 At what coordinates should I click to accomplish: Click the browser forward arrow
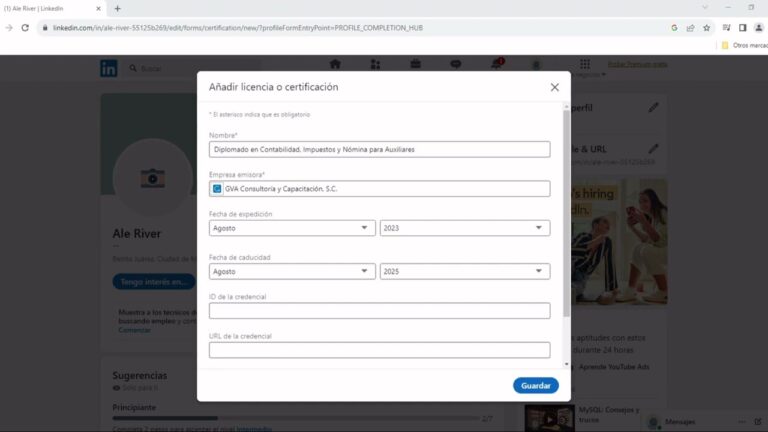(9, 28)
